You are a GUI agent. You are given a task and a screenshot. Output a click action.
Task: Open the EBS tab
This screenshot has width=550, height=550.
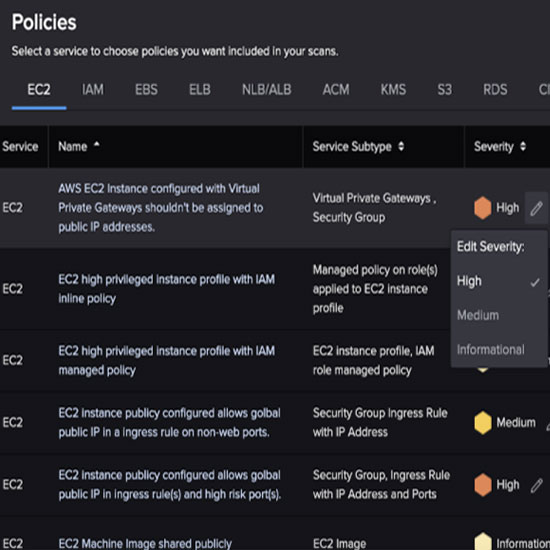point(146,90)
